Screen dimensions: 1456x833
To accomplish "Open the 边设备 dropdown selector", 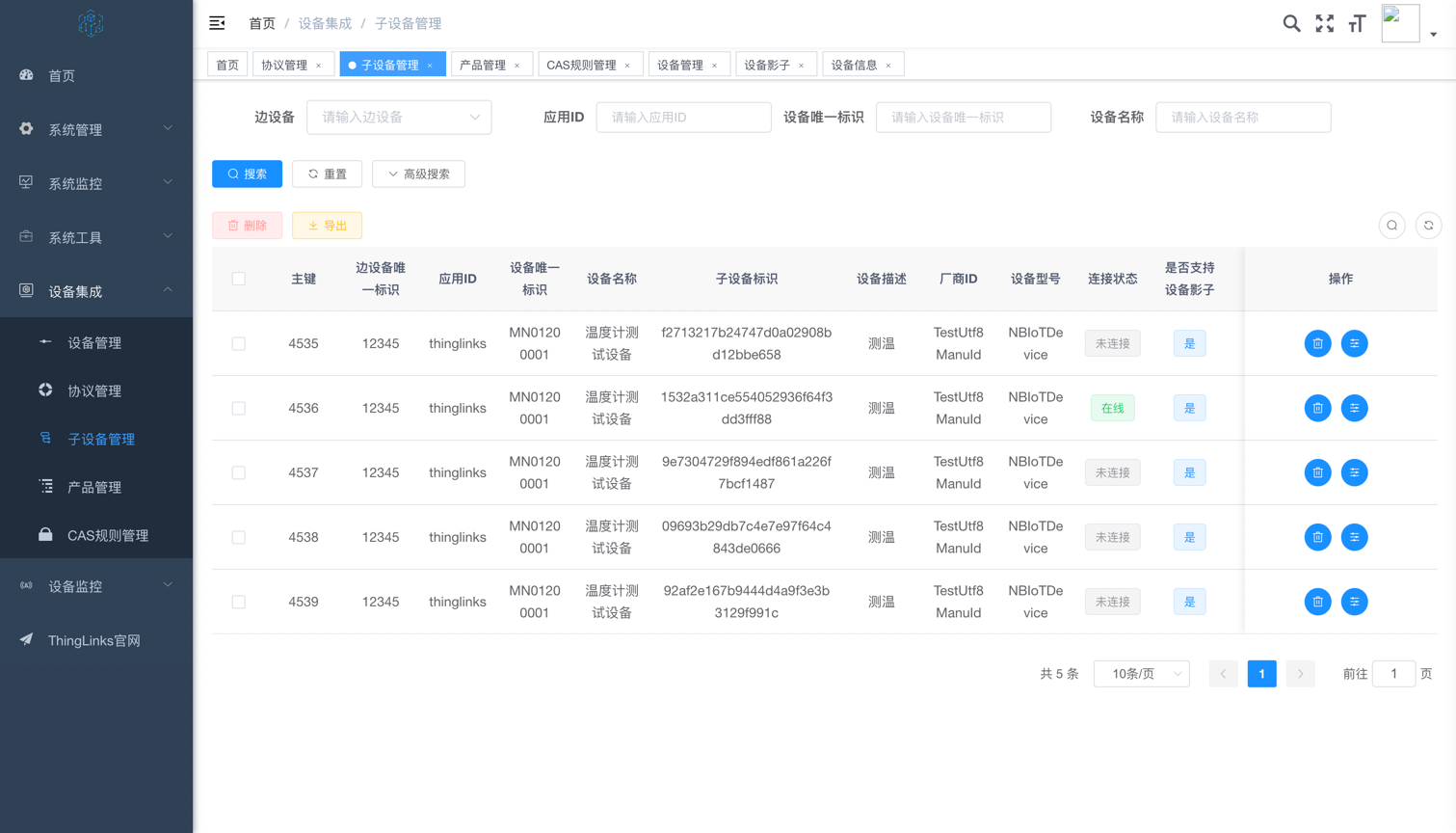I will 399,117.
